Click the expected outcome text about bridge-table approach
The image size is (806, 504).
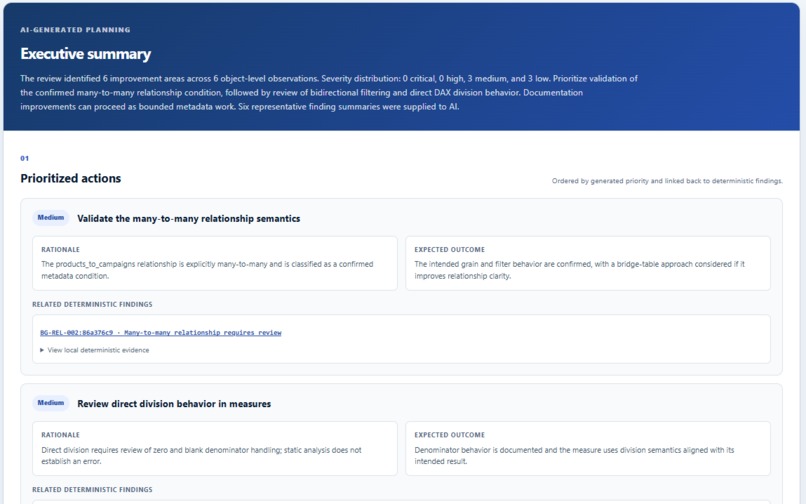[x=579, y=270]
